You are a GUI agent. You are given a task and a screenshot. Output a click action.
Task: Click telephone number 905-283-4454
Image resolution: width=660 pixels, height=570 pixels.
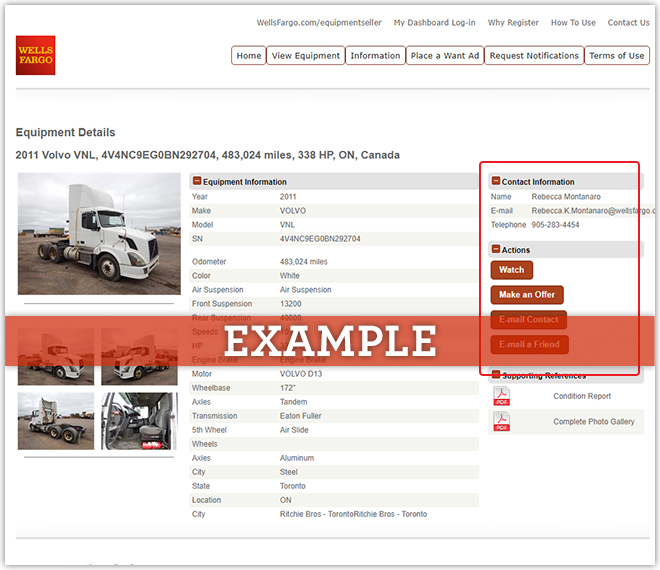[555, 225]
